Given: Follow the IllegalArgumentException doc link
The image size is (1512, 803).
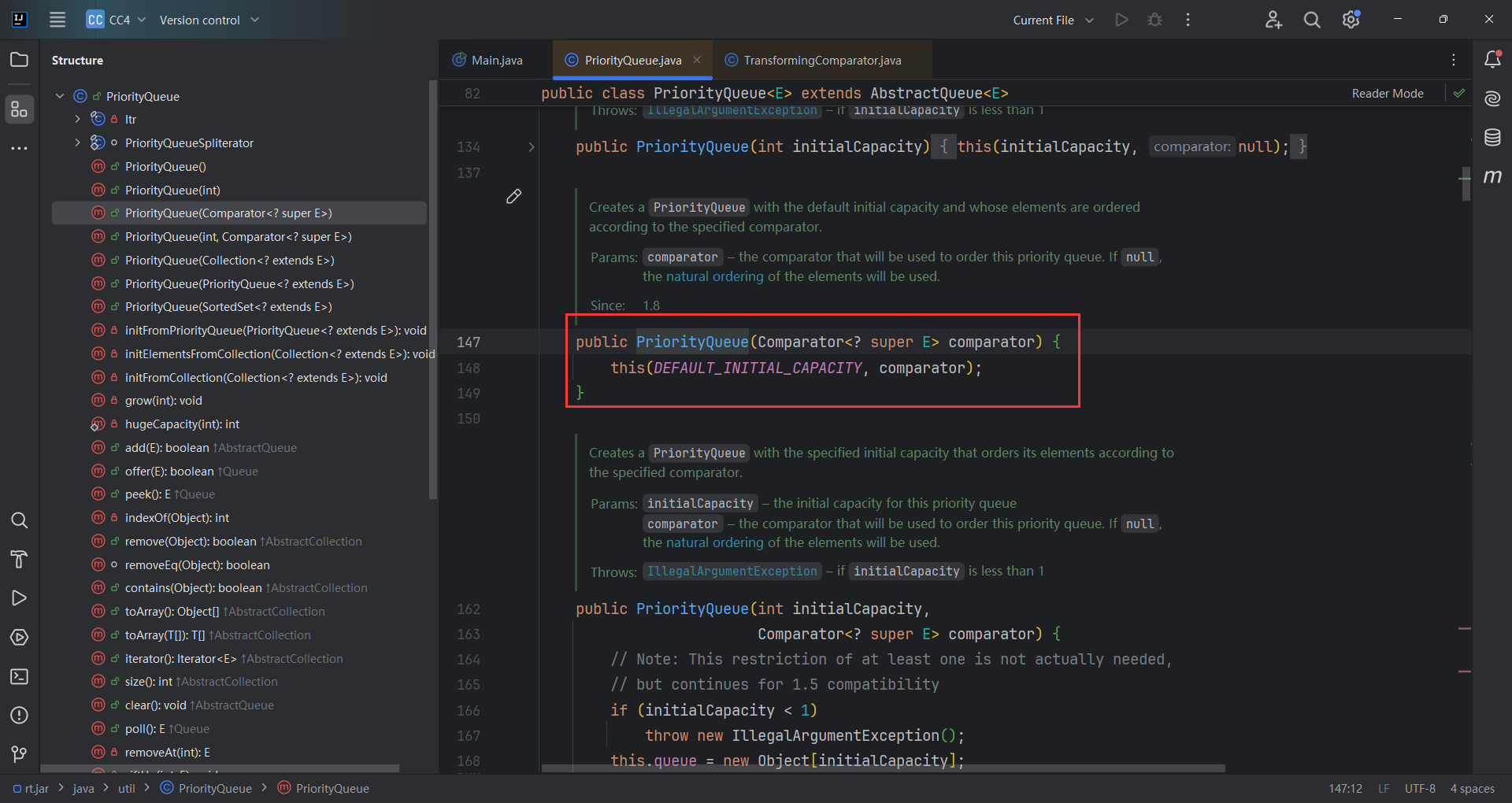Looking at the screenshot, I should (732, 572).
